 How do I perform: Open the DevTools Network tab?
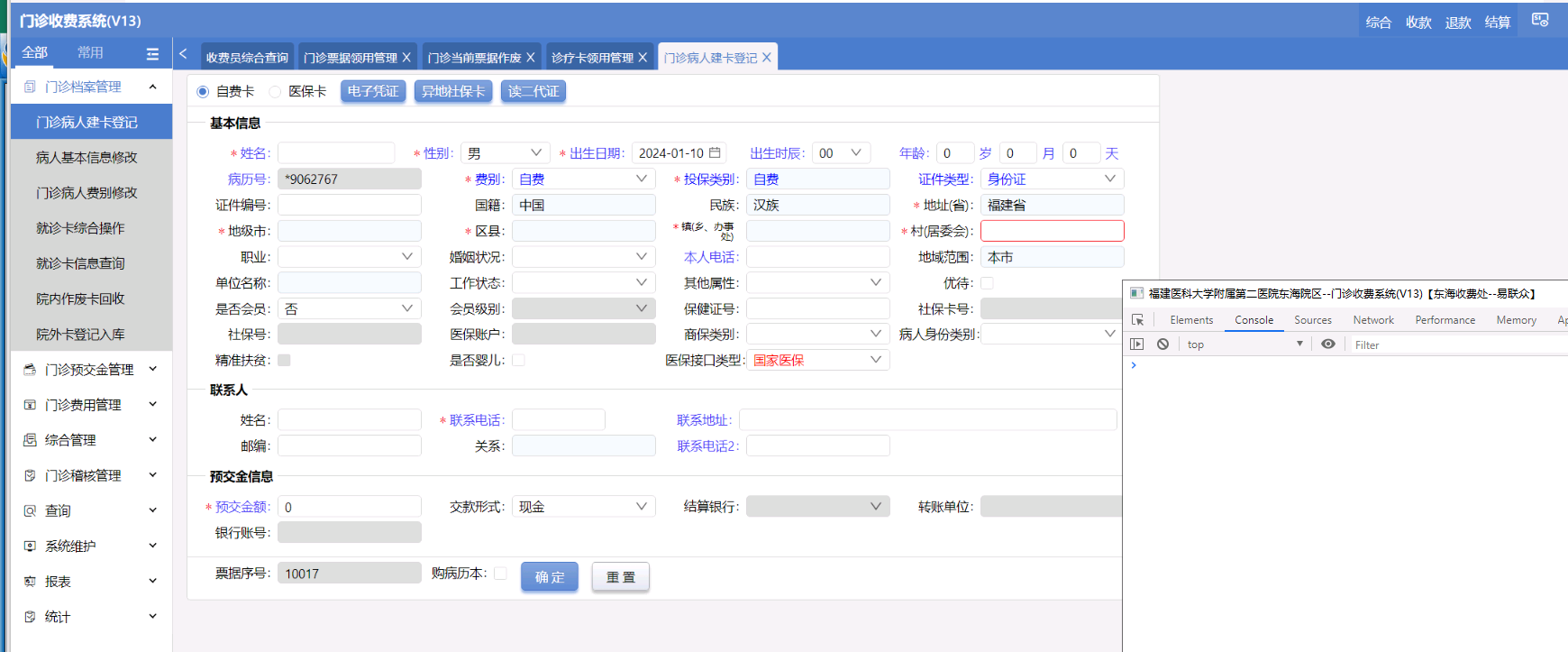(x=1373, y=320)
